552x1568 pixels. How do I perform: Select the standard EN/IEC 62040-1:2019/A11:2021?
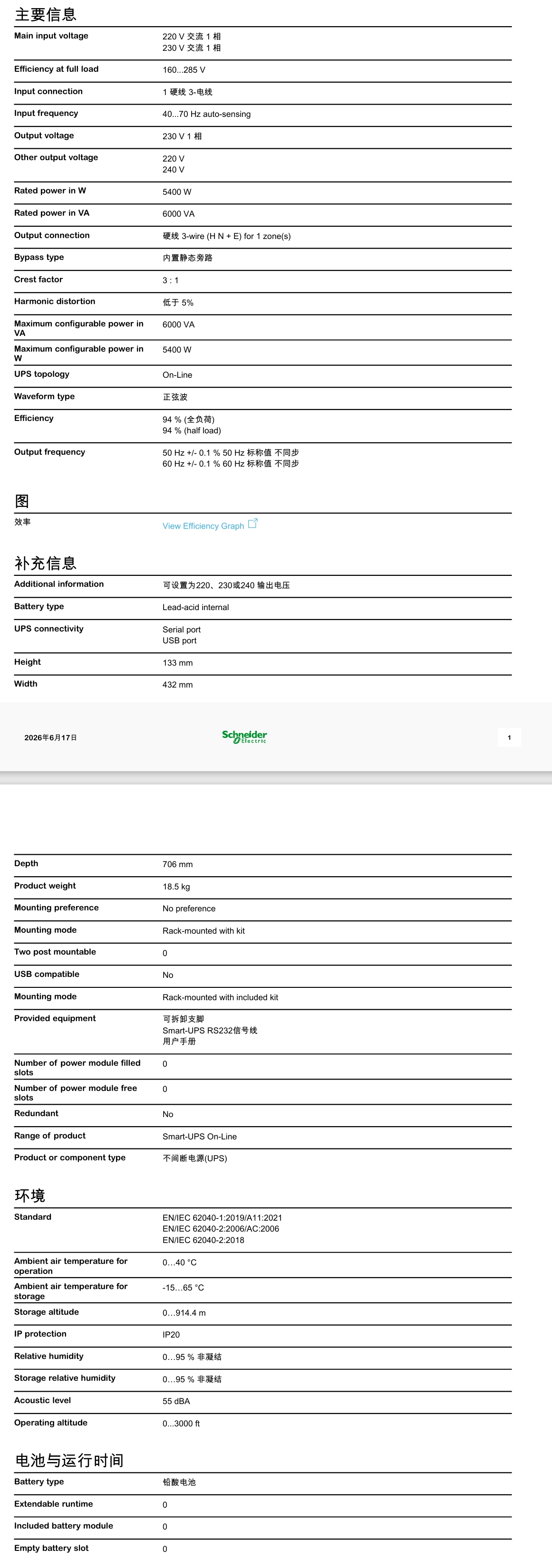point(223,1217)
